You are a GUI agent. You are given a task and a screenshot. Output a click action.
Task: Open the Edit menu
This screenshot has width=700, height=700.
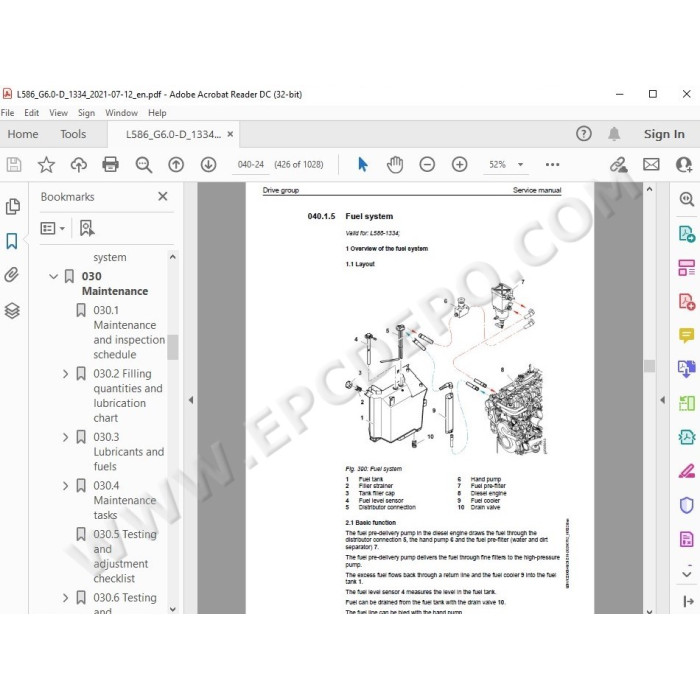click(x=32, y=113)
